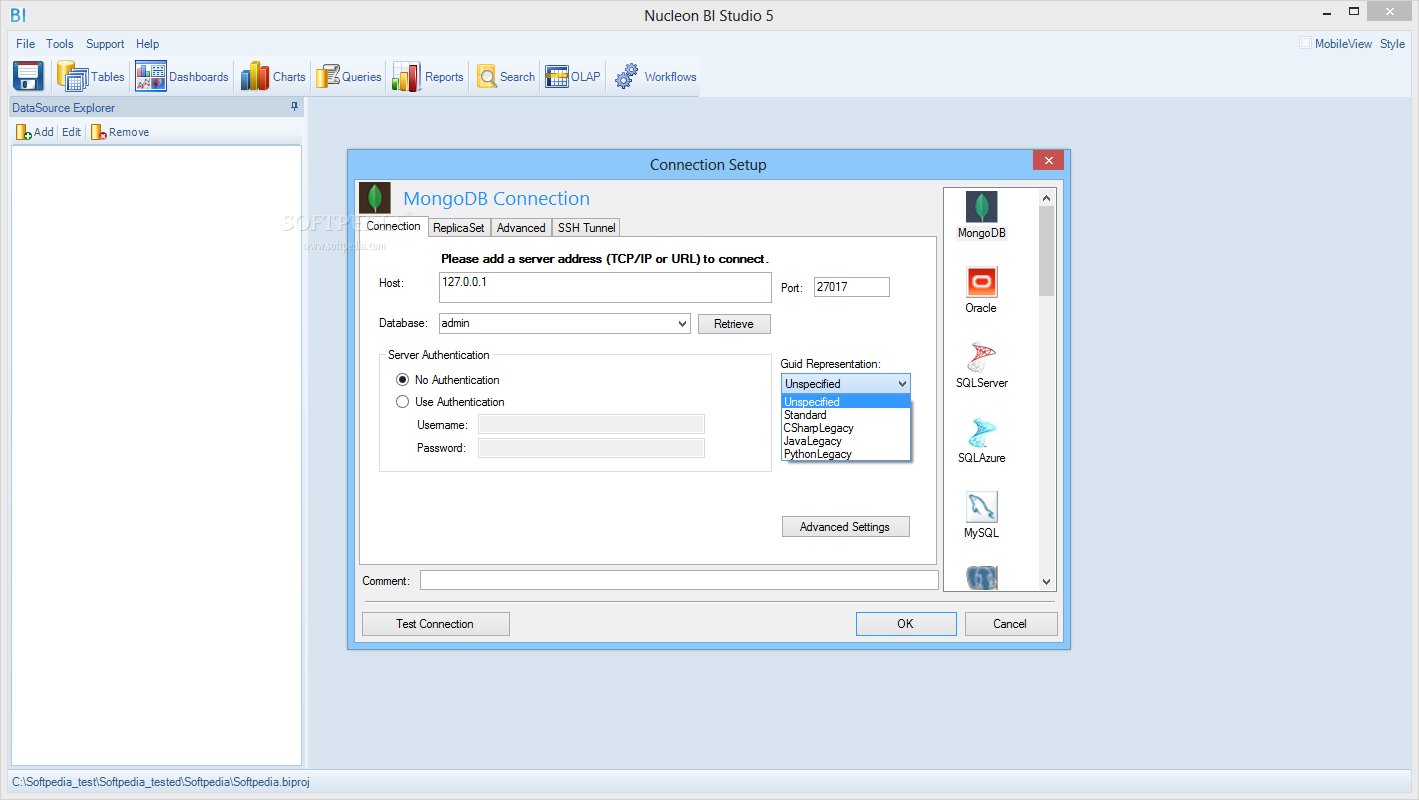Choose CSharpLegacy Guid representation
The width and height of the screenshot is (1419, 800).
point(846,428)
